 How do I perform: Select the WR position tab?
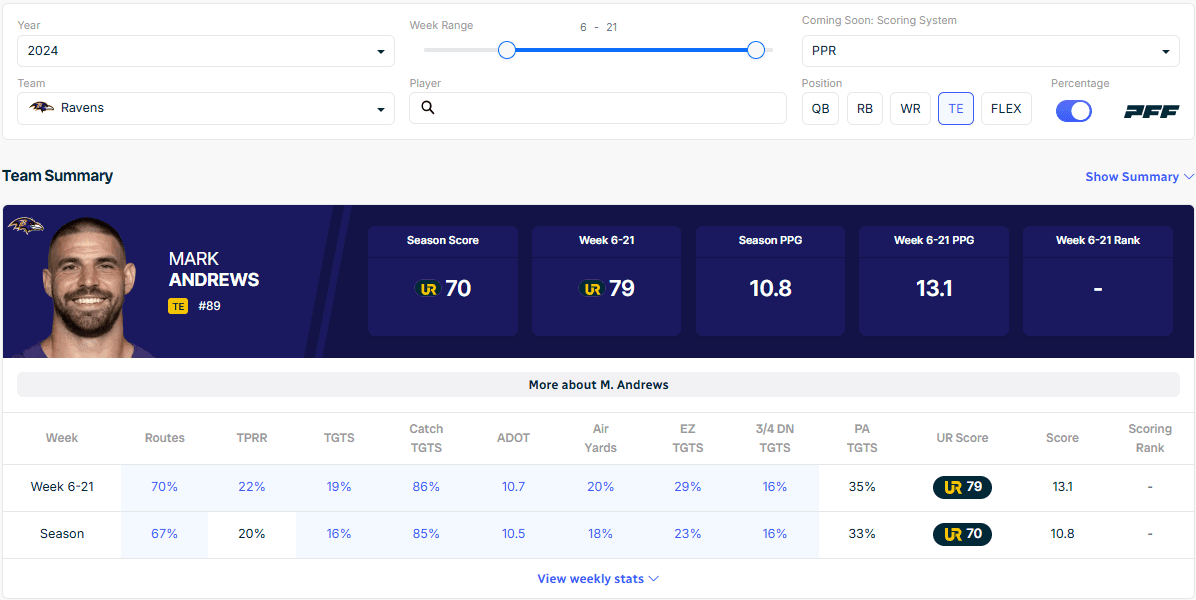910,108
